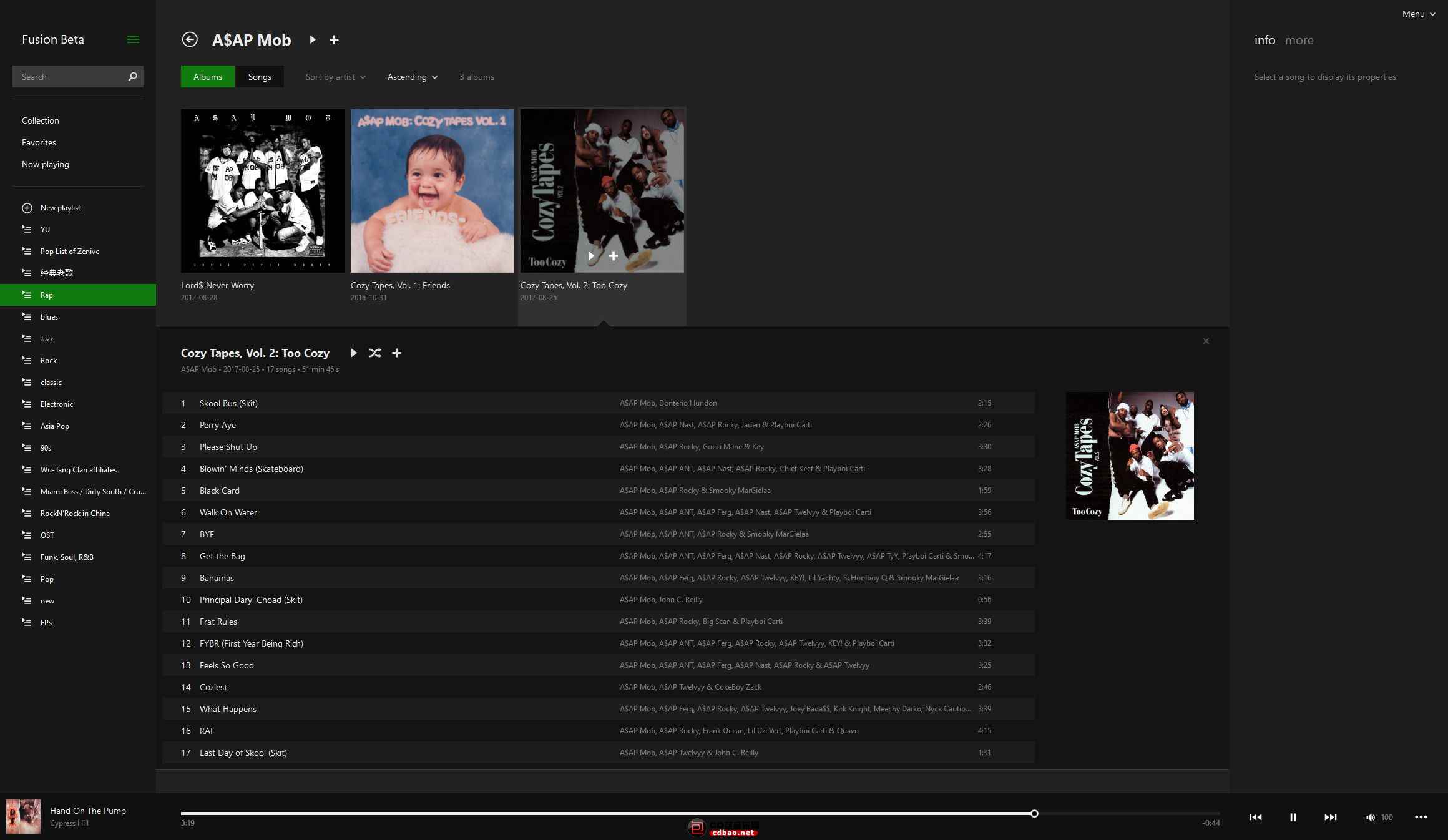Click the now playing Cypress Hill artwork
Screen dimensions: 1448x840
pos(23,816)
